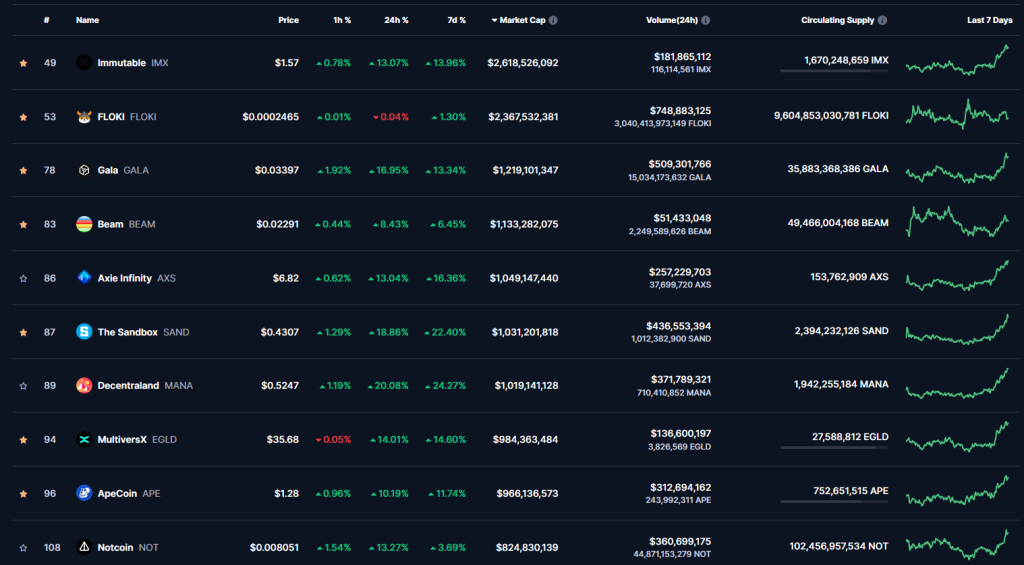Open Beam 7-day sparkline chart
Viewport: 1024px width, 565px height.
957,222
